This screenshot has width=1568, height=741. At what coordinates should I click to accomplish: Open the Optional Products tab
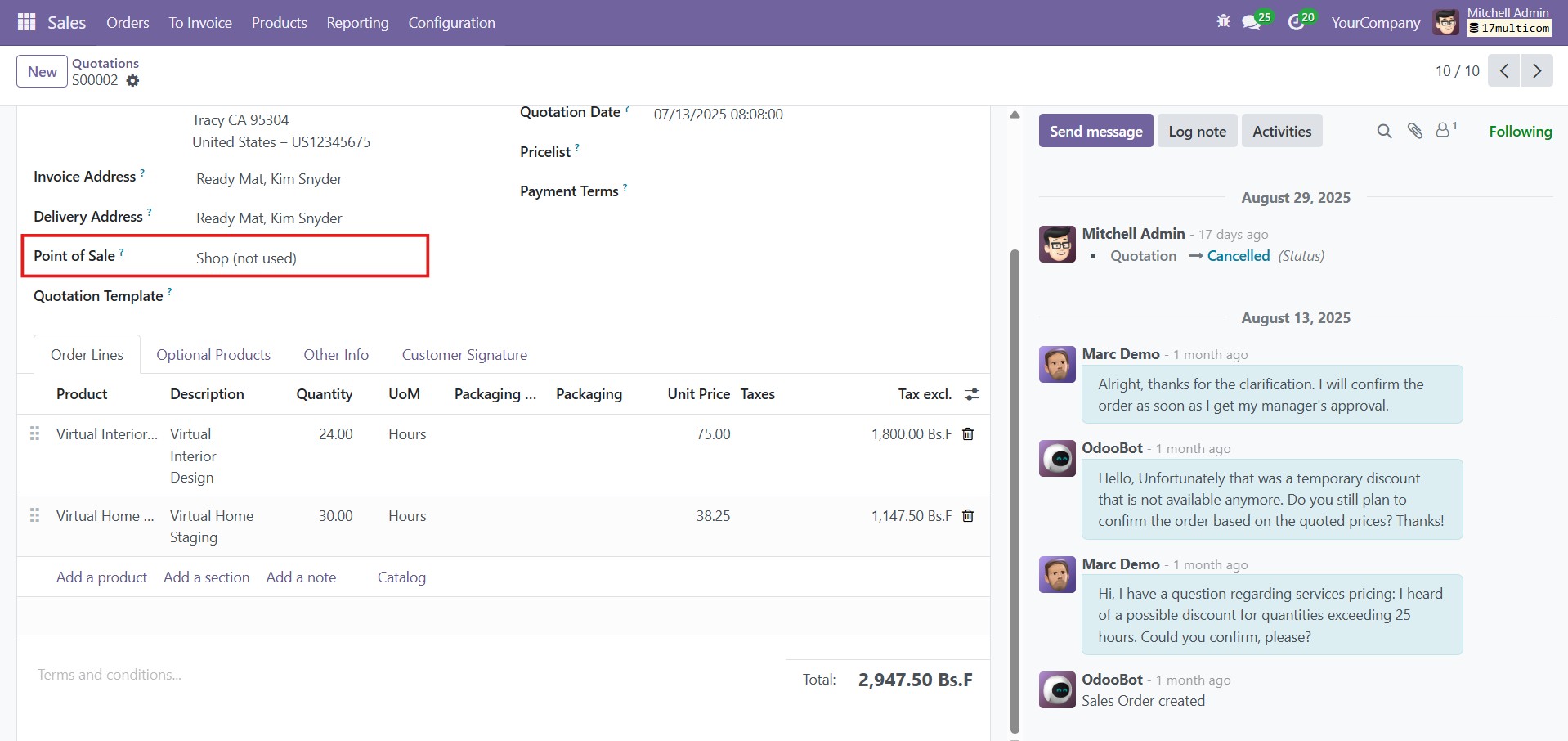tap(213, 355)
